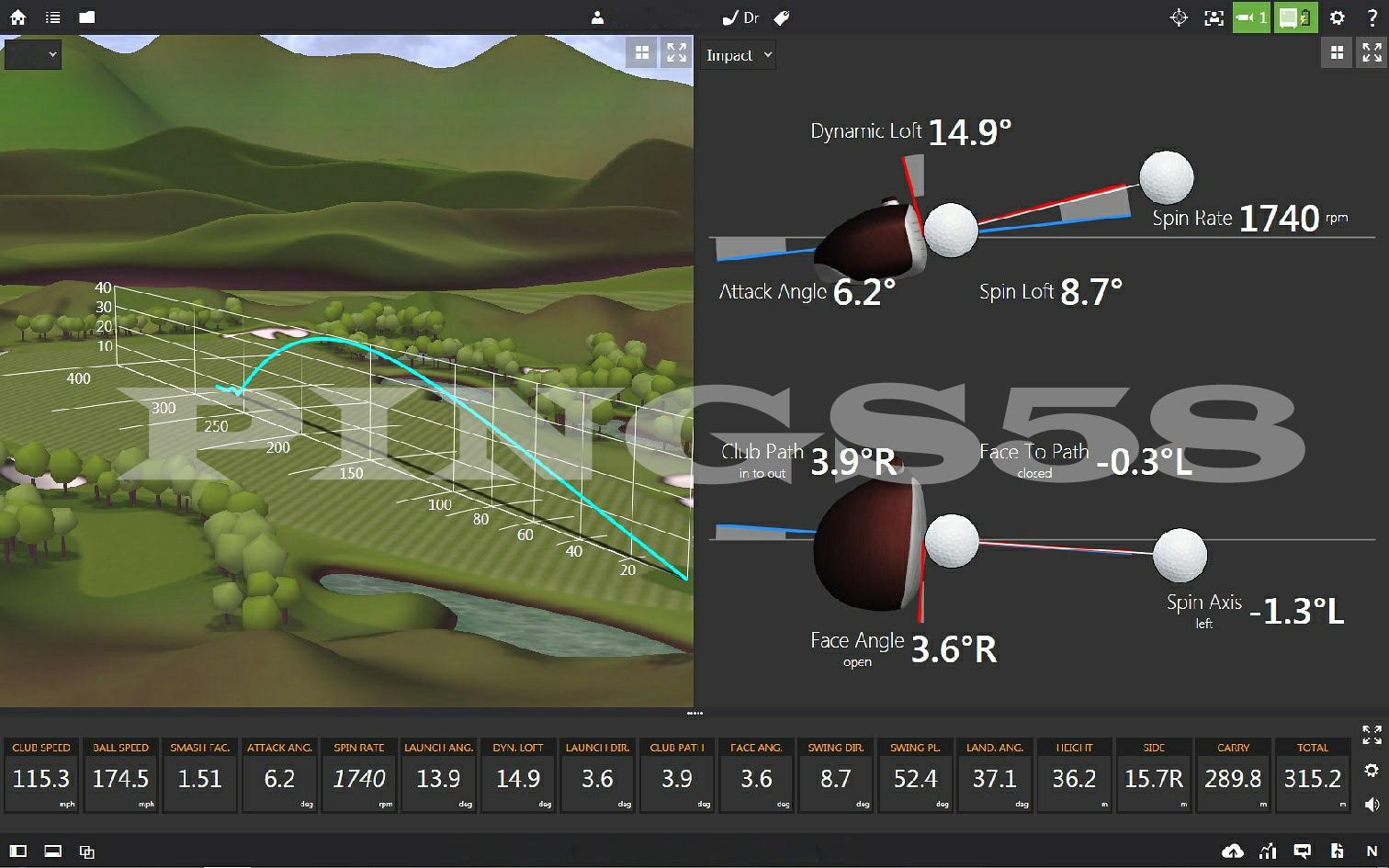Click the tag icon next to Dr
This screenshot has height=868, width=1389.
(781, 17)
